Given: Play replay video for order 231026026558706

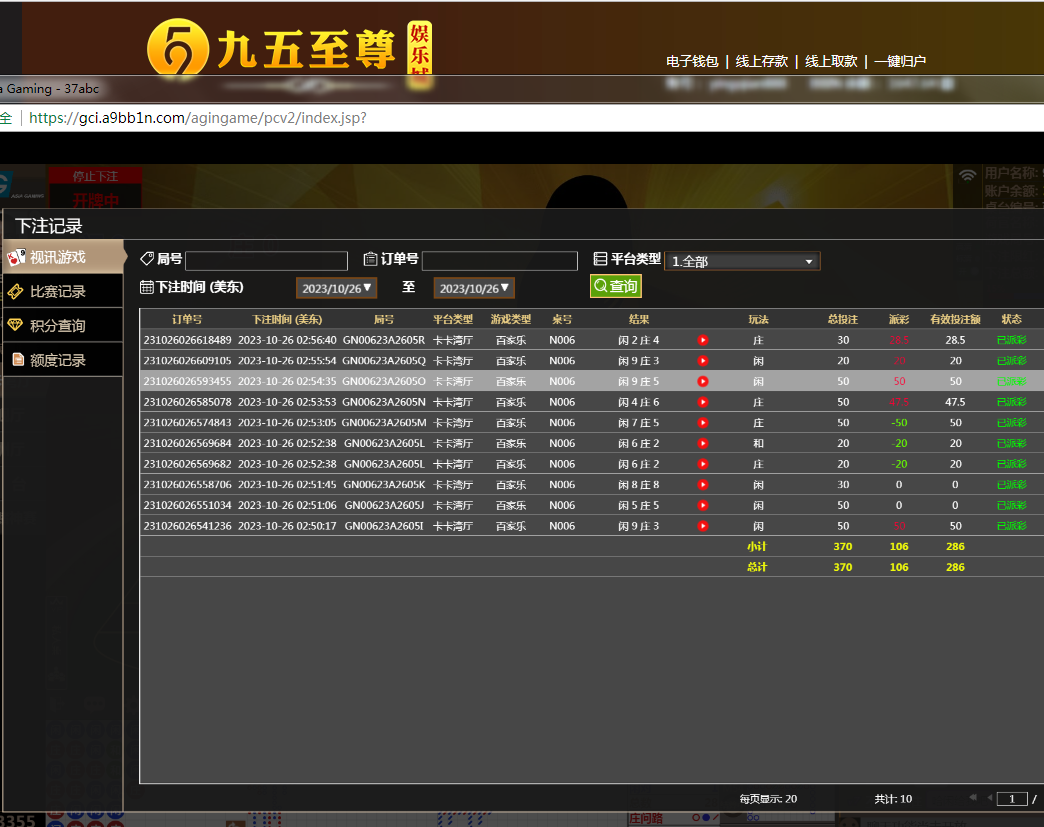Looking at the screenshot, I should click(x=702, y=485).
